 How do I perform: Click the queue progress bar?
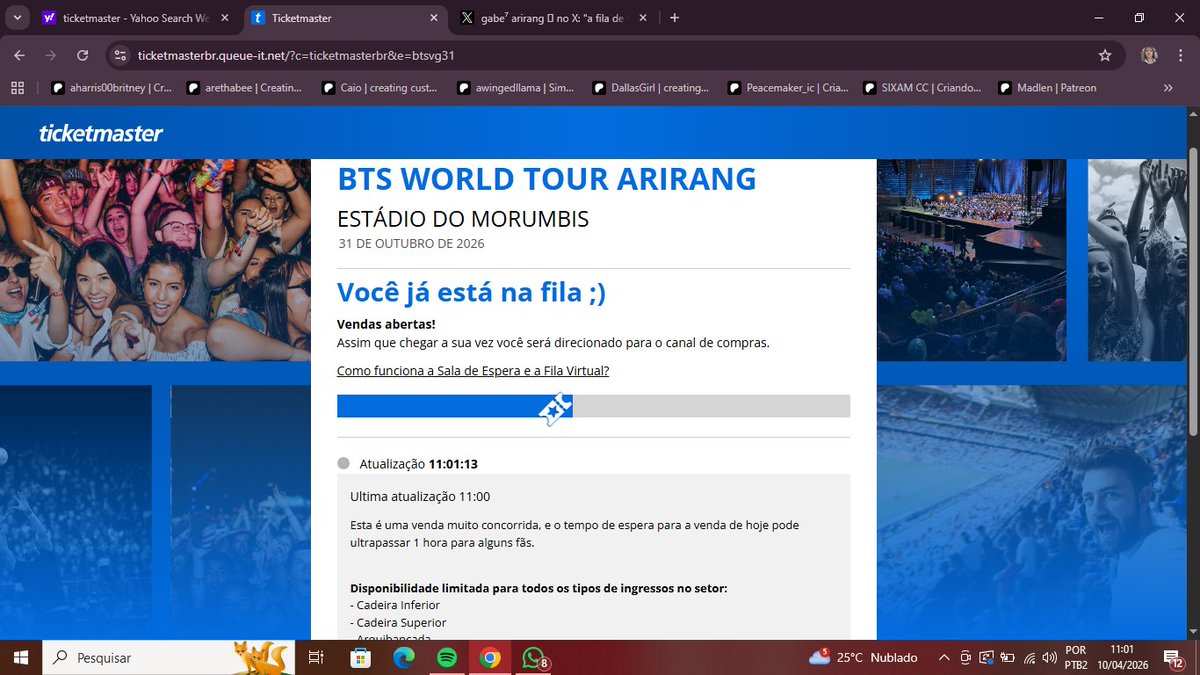click(x=593, y=406)
